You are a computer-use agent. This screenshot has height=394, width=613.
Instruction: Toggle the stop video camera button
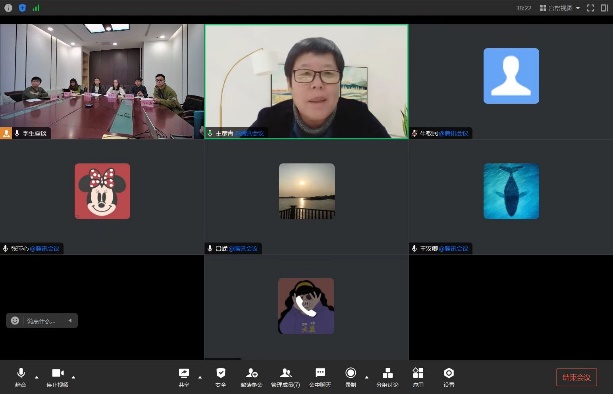57,377
